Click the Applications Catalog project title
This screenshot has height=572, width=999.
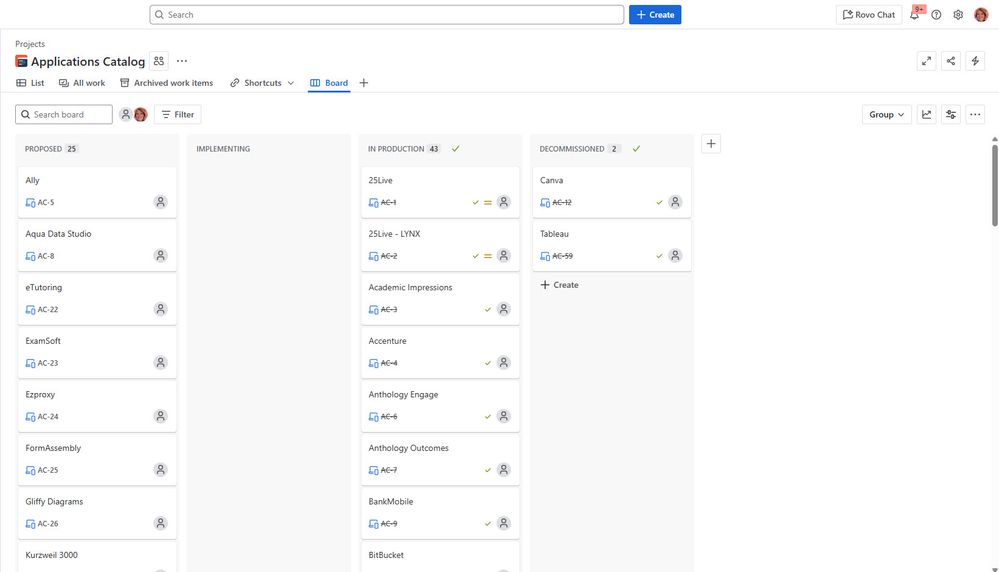coord(88,61)
